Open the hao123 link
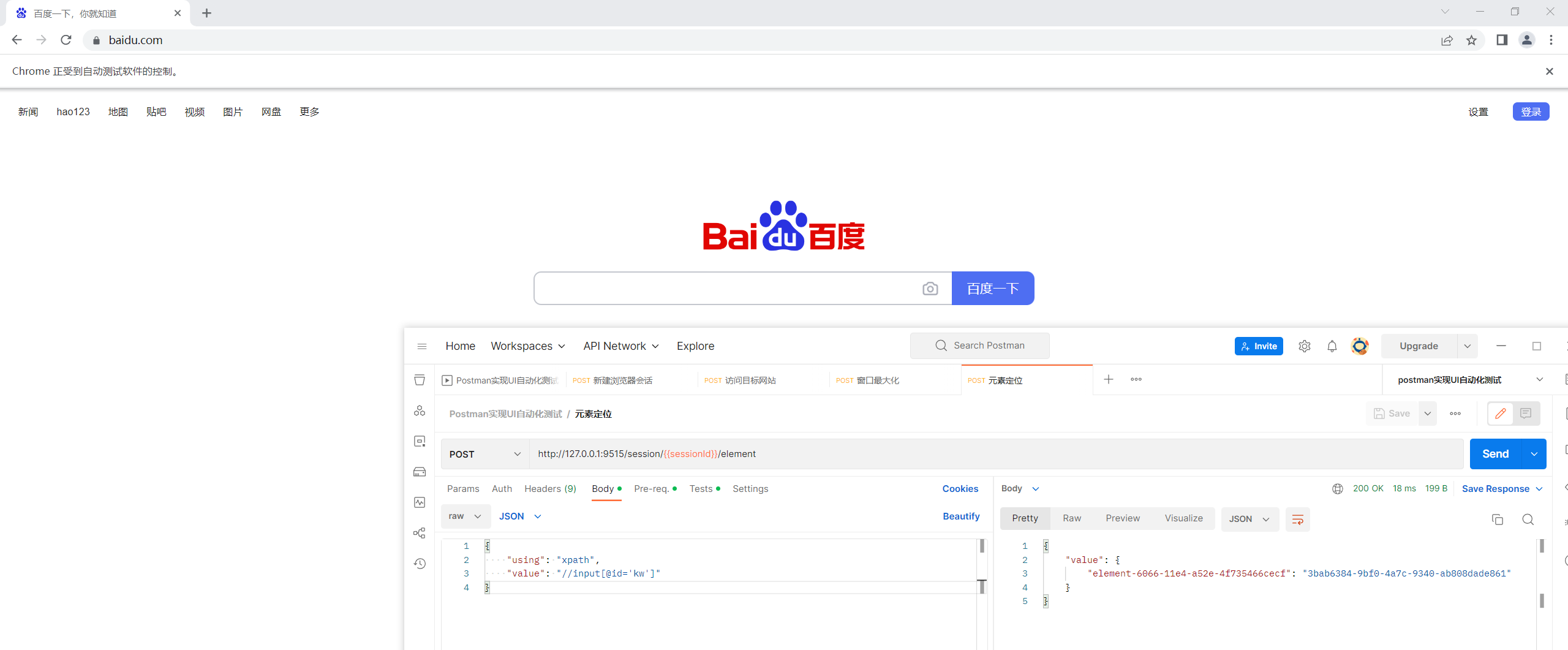The height and width of the screenshot is (650, 1568). (73, 111)
